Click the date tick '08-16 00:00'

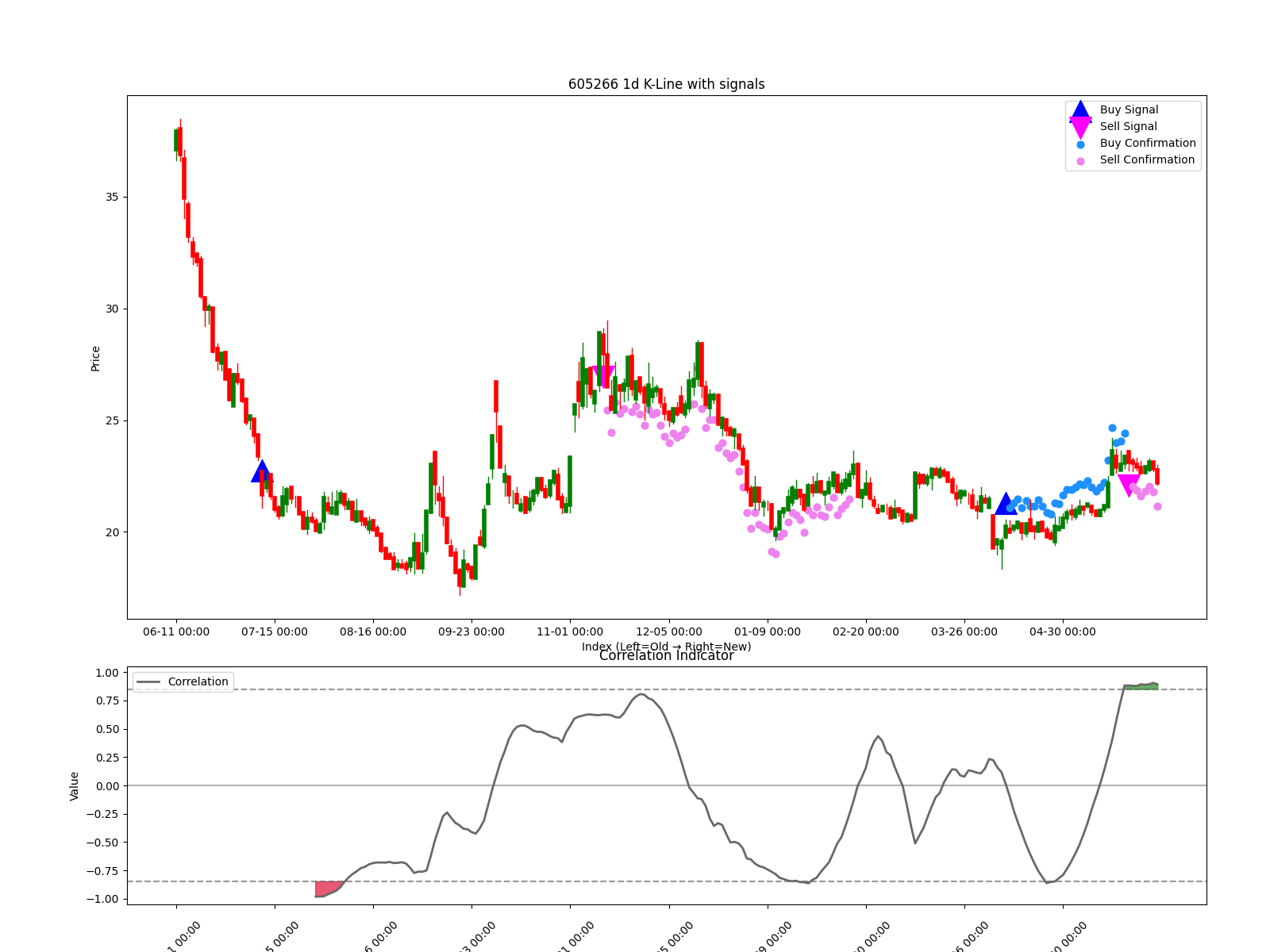[373, 631]
